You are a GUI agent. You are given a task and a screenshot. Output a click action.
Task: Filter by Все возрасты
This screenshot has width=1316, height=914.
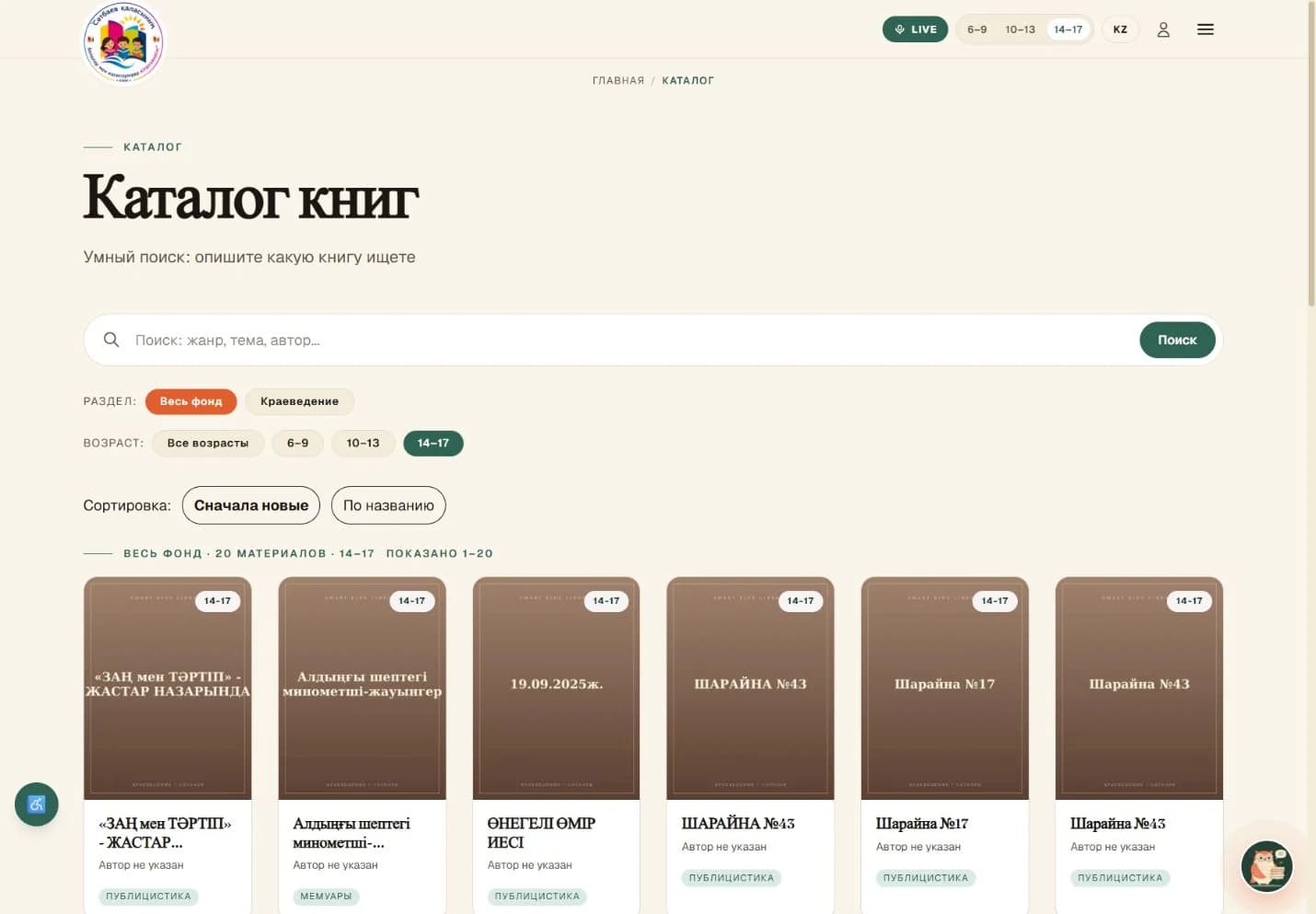tap(208, 443)
